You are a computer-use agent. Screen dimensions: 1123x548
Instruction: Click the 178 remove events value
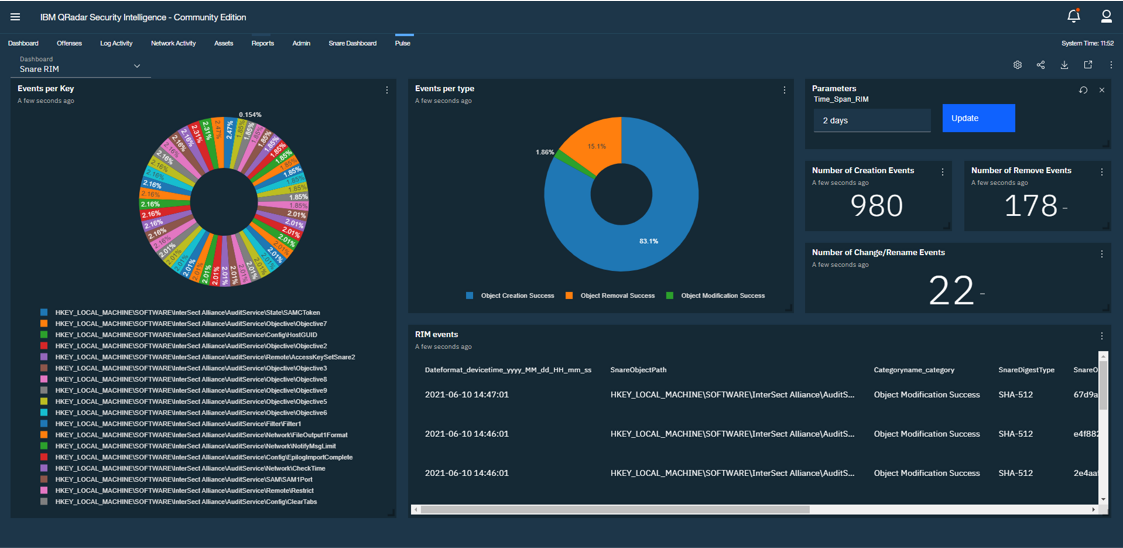click(1031, 206)
